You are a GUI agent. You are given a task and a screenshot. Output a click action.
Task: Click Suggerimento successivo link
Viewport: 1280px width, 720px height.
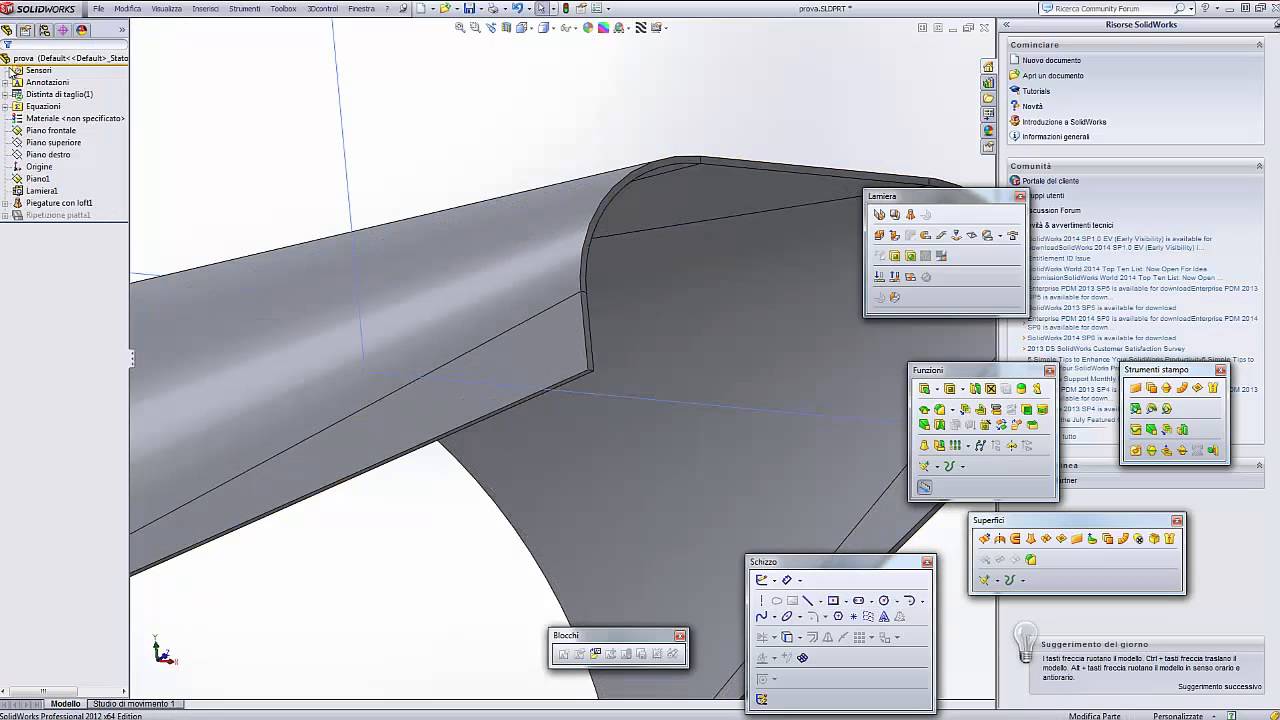click(x=1220, y=687)
